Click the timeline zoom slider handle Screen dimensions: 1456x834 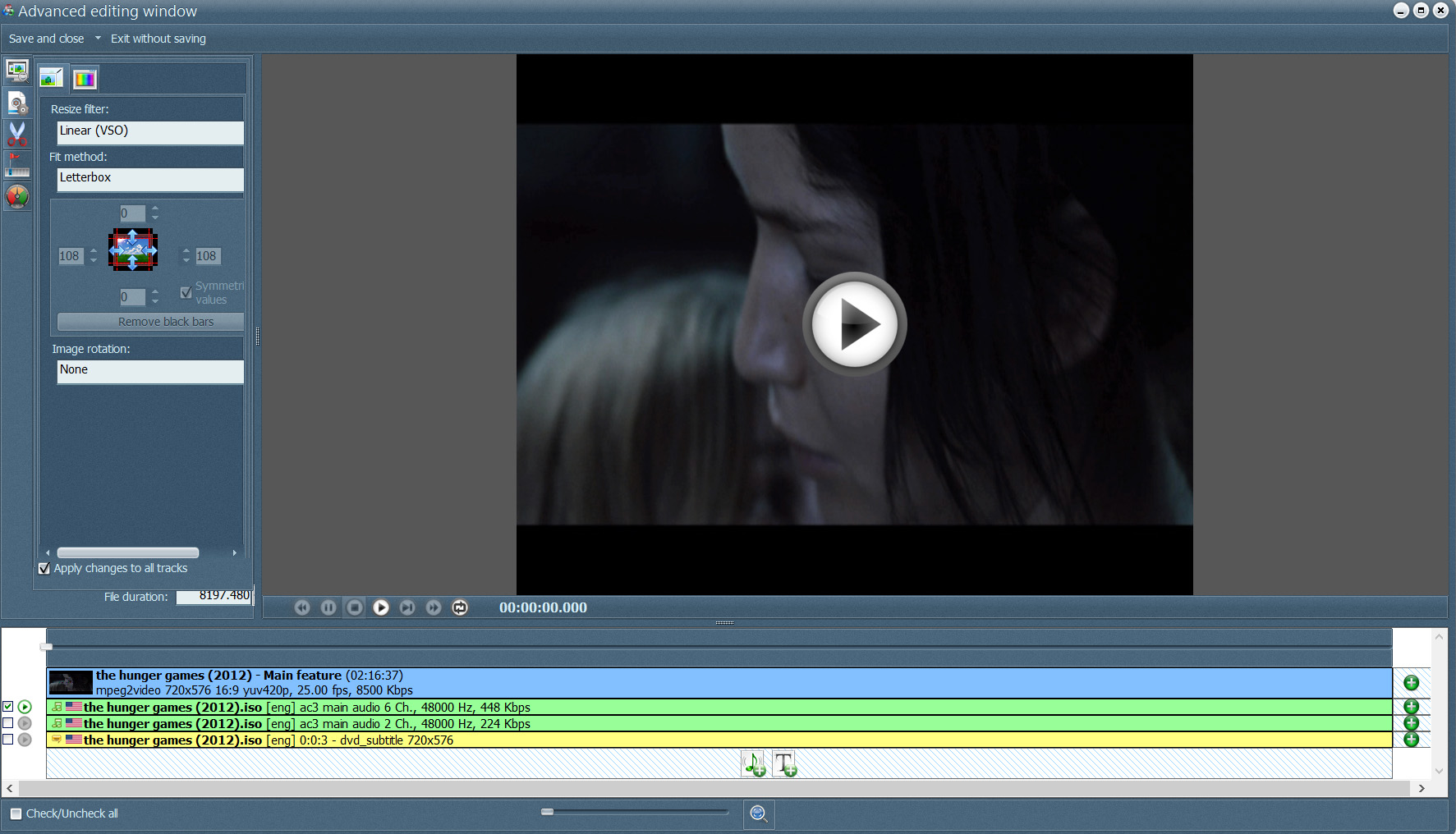(547, 812)
